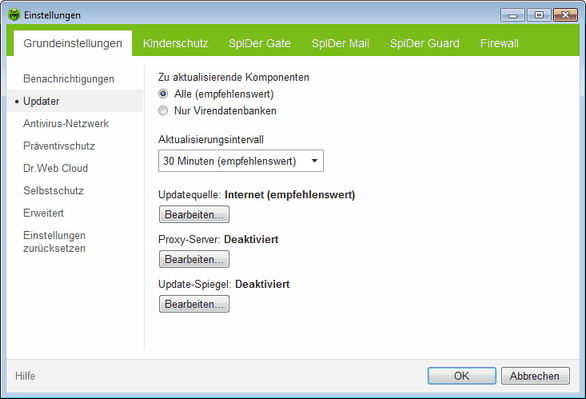Screen dimensions: 586x399
Task: Select the Nur Virendatenbanken radio button
Action: 163,111
